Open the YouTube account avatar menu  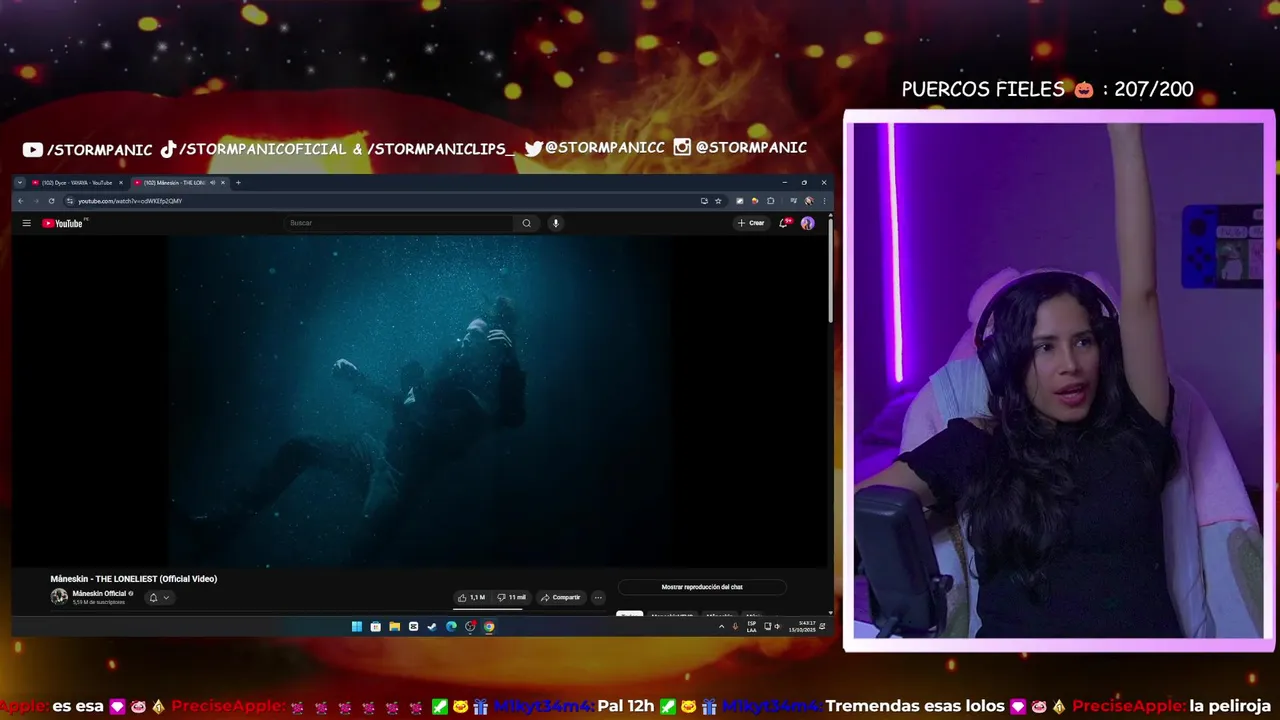pos(807,223)
